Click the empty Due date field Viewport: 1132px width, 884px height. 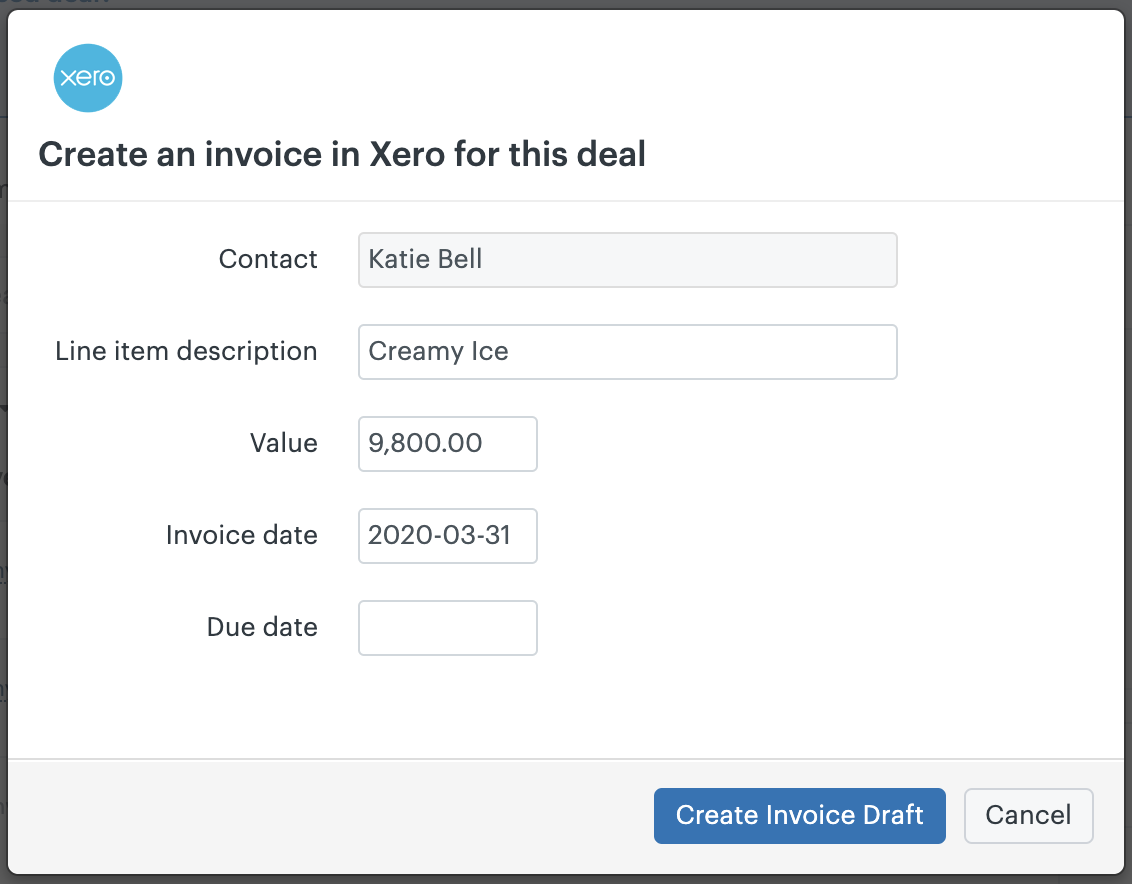point(448,628)
